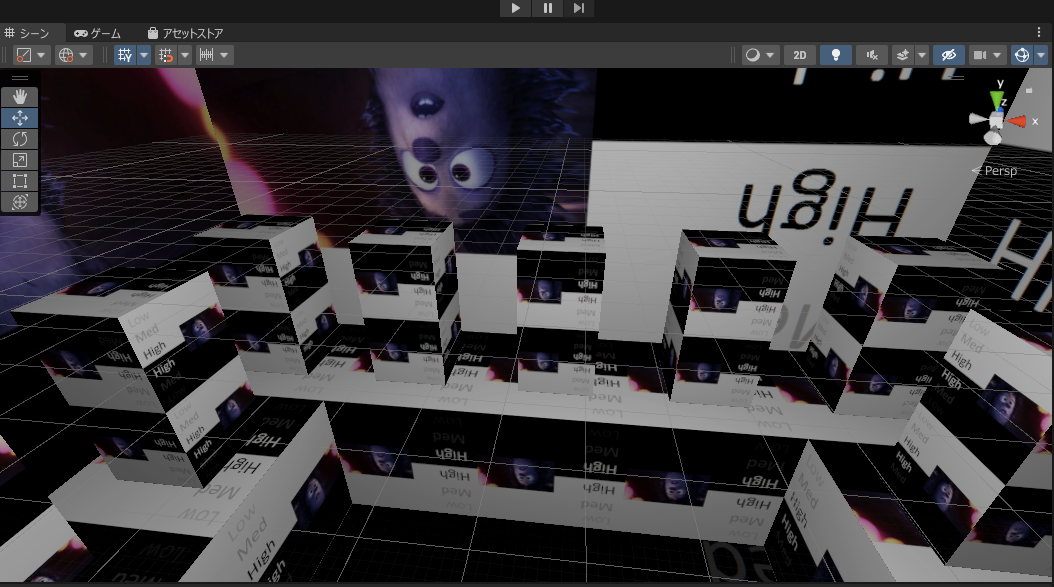Expand the handle rotation dropdown
The image size is (1054, 587).
83,55
